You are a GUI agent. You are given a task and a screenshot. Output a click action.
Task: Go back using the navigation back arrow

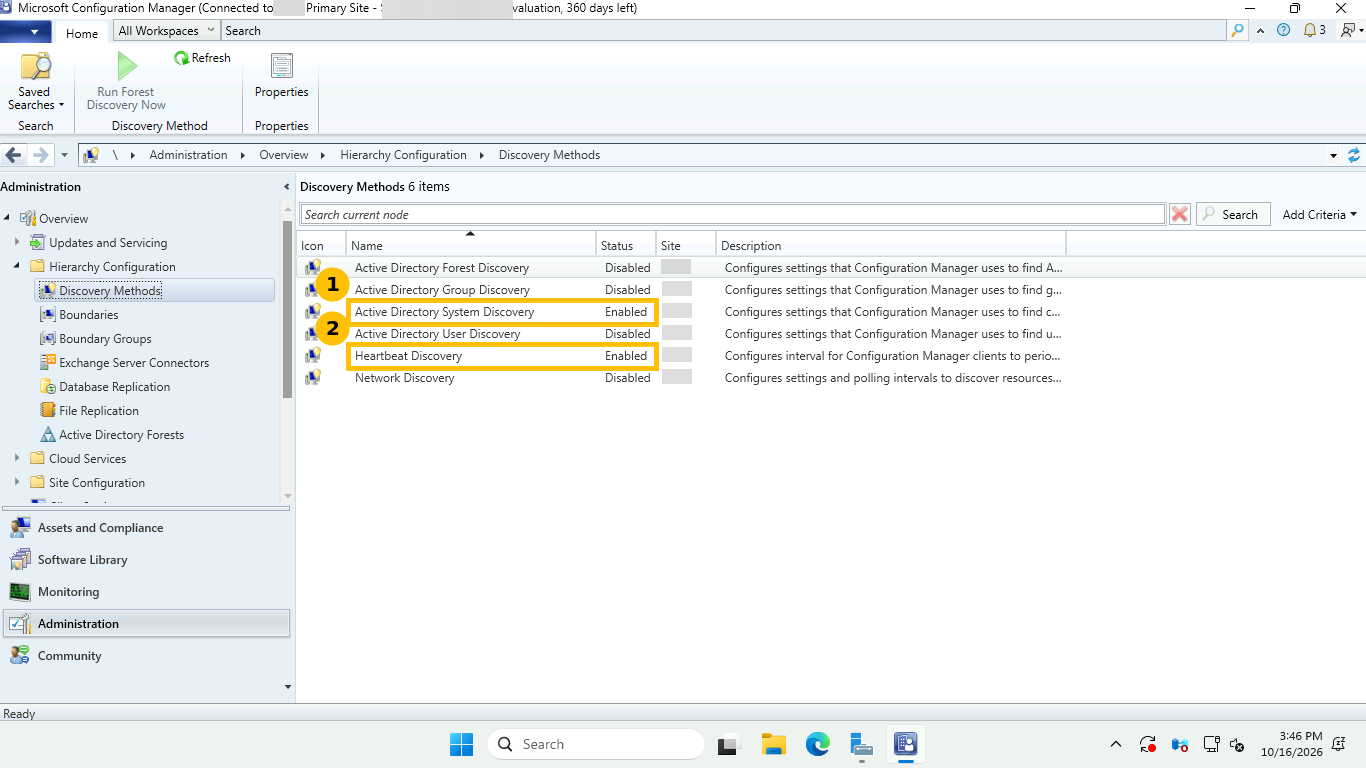(x=14, y=155)
